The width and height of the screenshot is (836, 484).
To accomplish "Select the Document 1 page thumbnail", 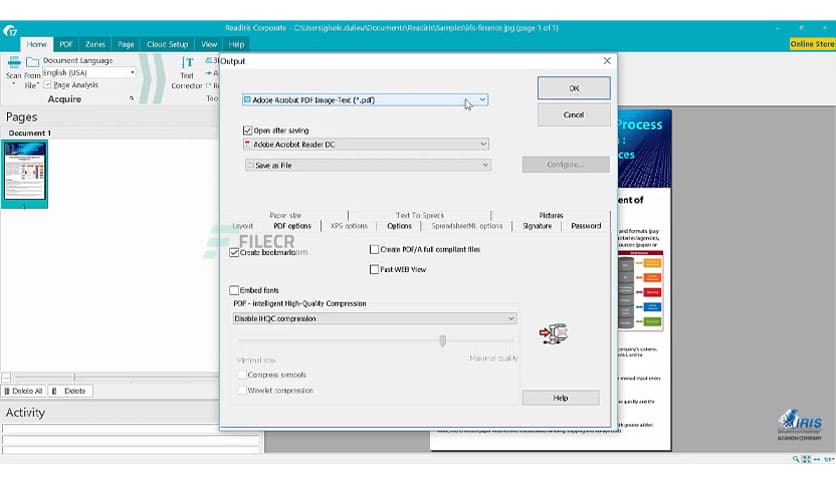I will 25,174.
